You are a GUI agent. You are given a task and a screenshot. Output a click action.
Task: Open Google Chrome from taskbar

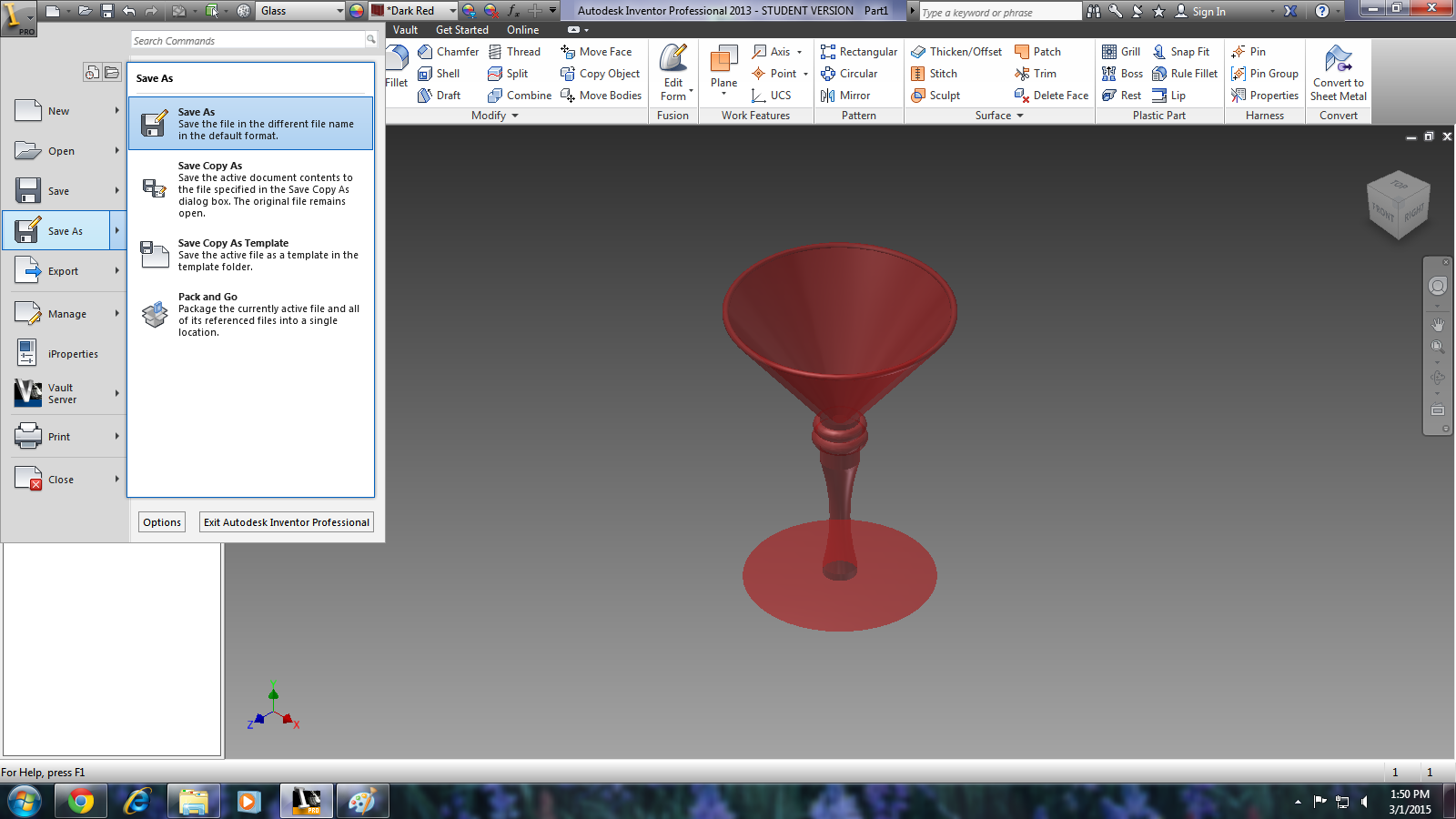[x=80, y=802]
